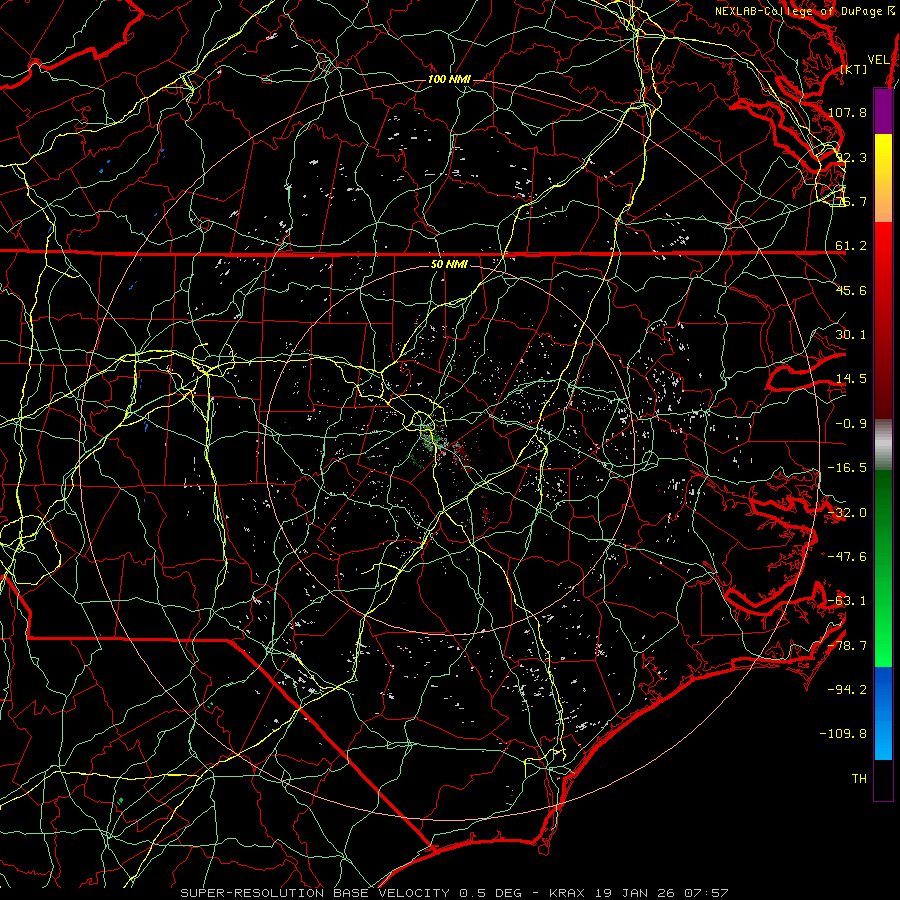The height and width of the screenshot is (900, 900).
Task: Pick the purple segment of the velocity scale
Action: point(883,111)
